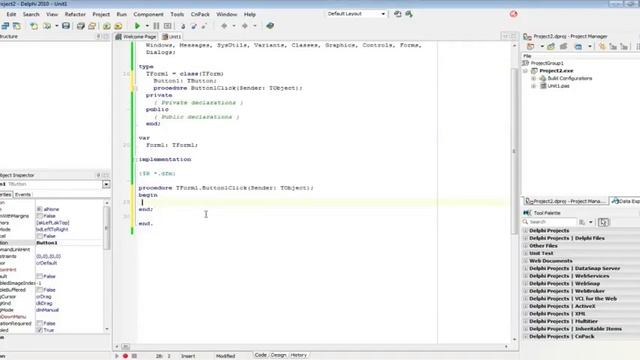The image size is (640, 360).
Task: Switch to the Design view tab
Action: click(278, 355)
